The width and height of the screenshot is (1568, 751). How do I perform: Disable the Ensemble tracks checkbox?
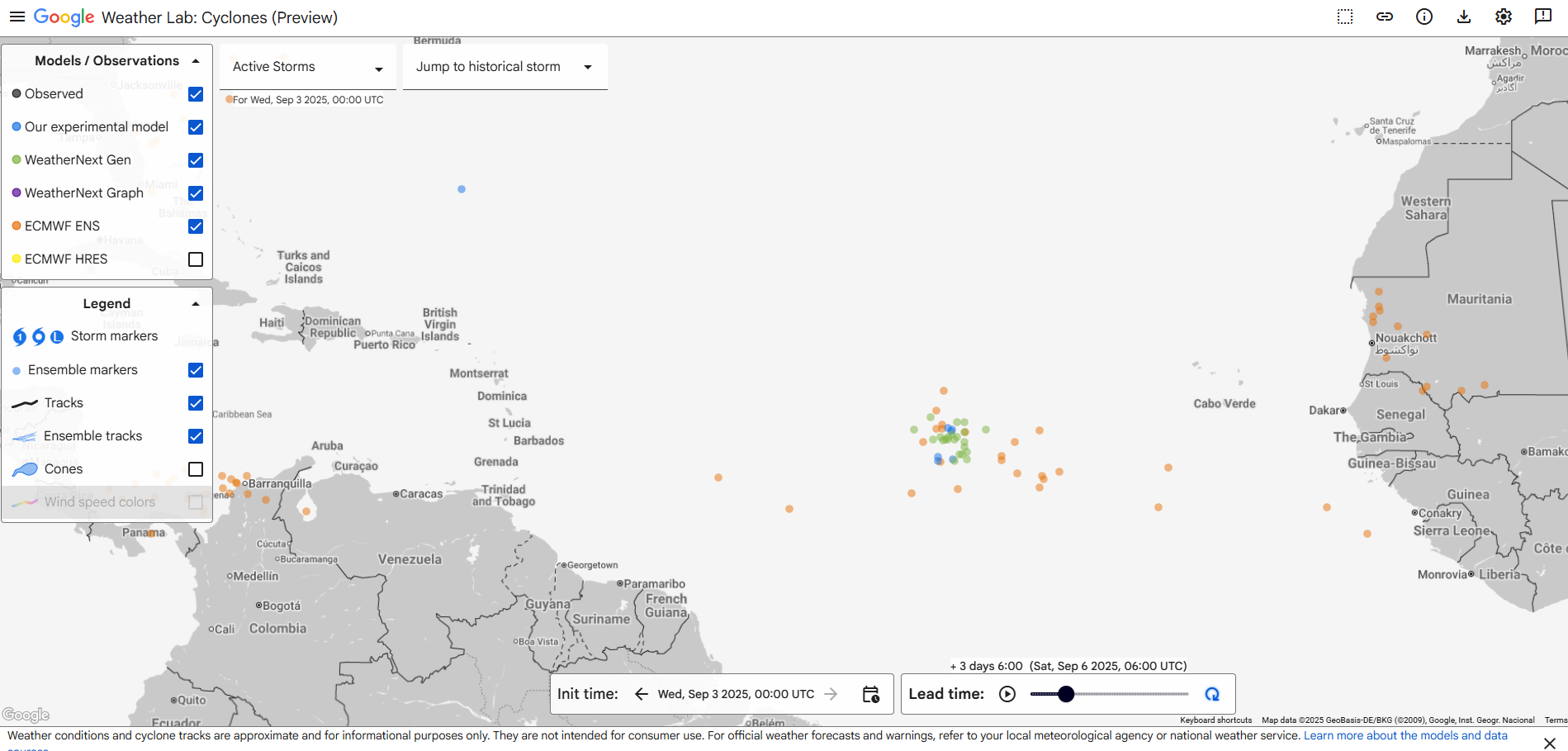point(196,436)
